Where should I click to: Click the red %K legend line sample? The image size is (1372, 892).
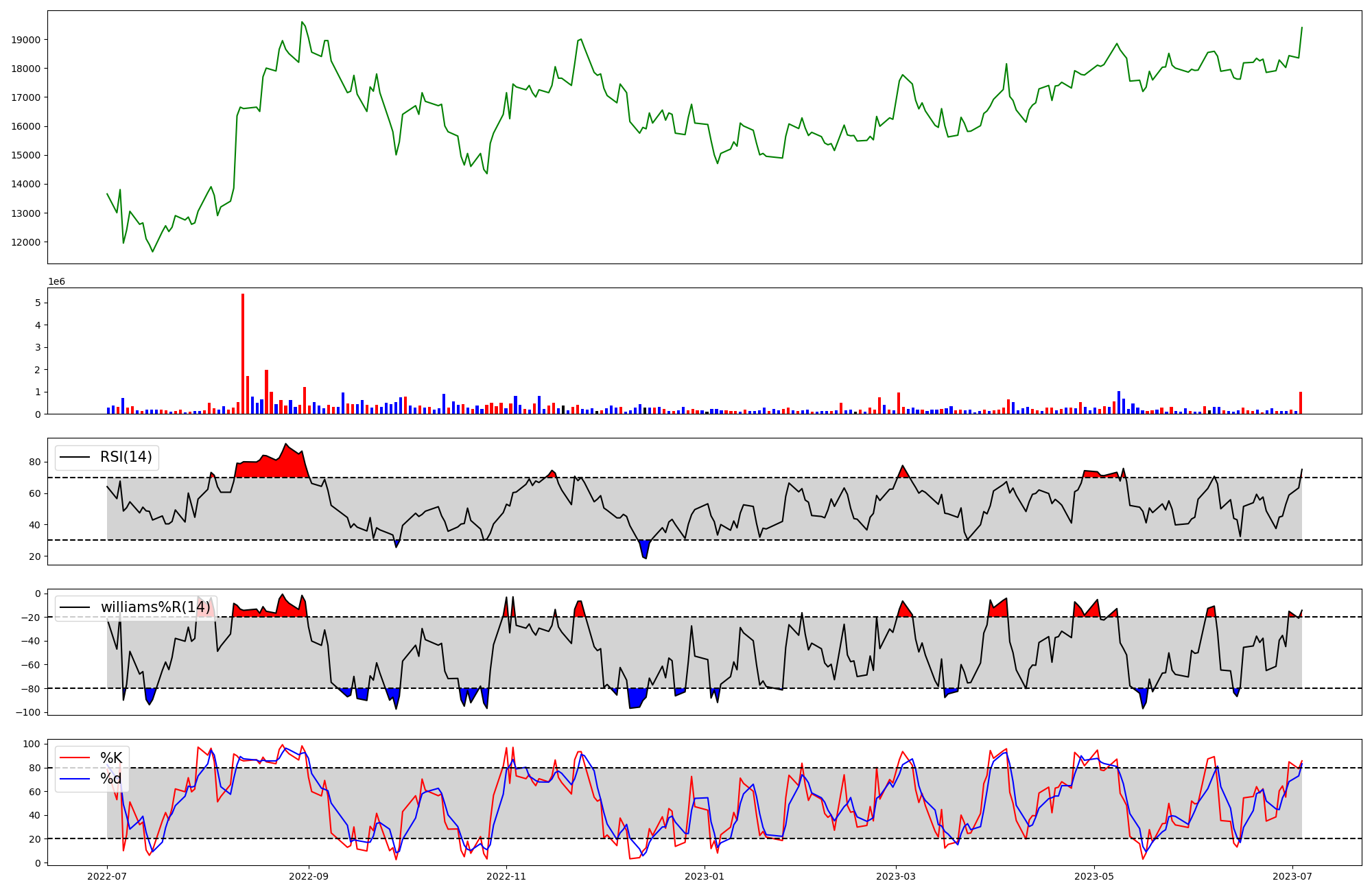point(75,758)
